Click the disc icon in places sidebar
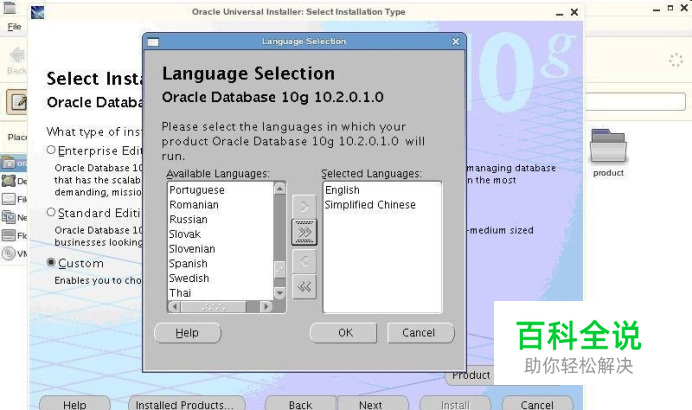Viewport: 692px width, 410px height. (8, 253)
